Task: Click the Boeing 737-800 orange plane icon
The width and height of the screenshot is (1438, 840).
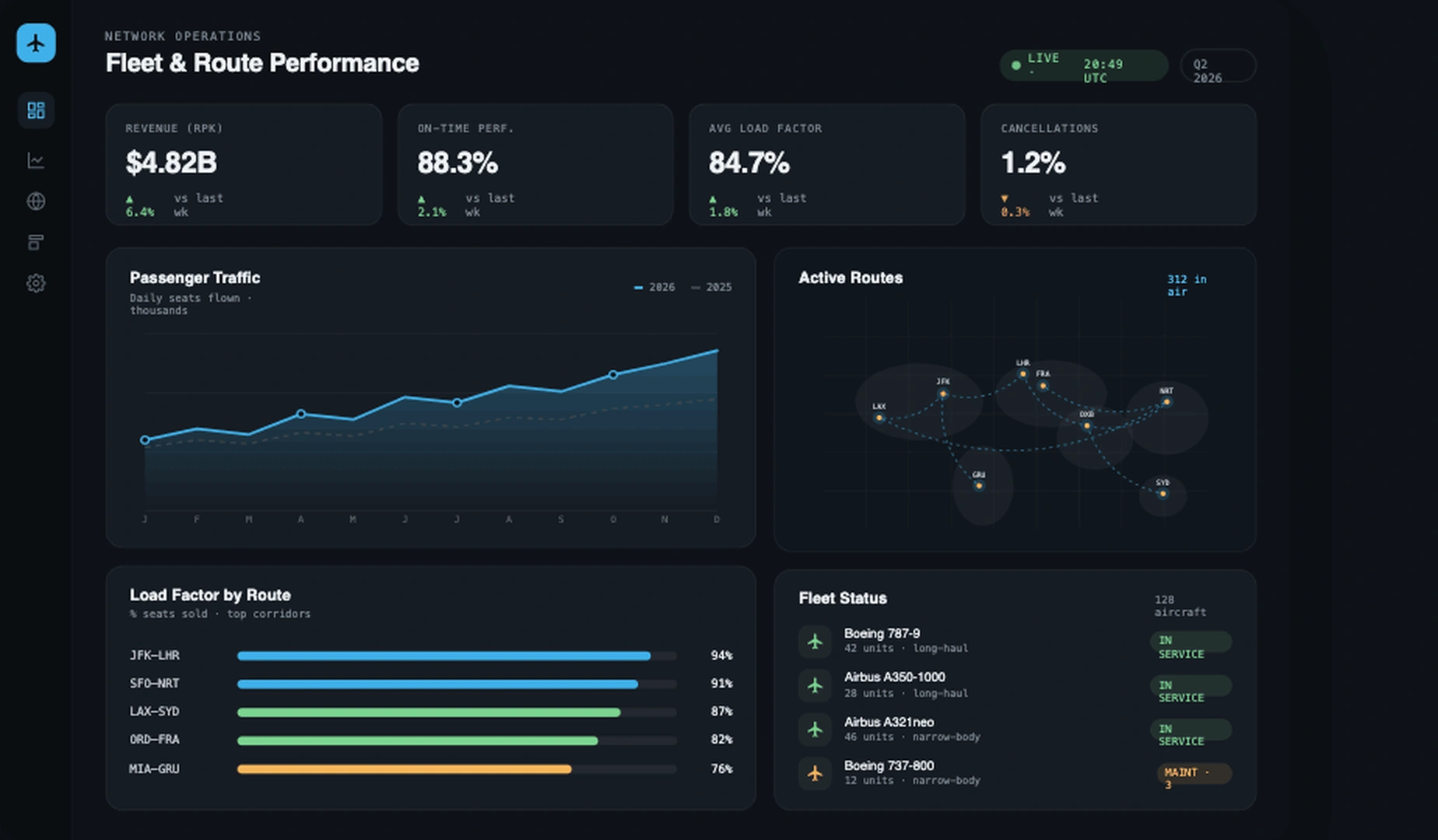Action: pos(815,773)
